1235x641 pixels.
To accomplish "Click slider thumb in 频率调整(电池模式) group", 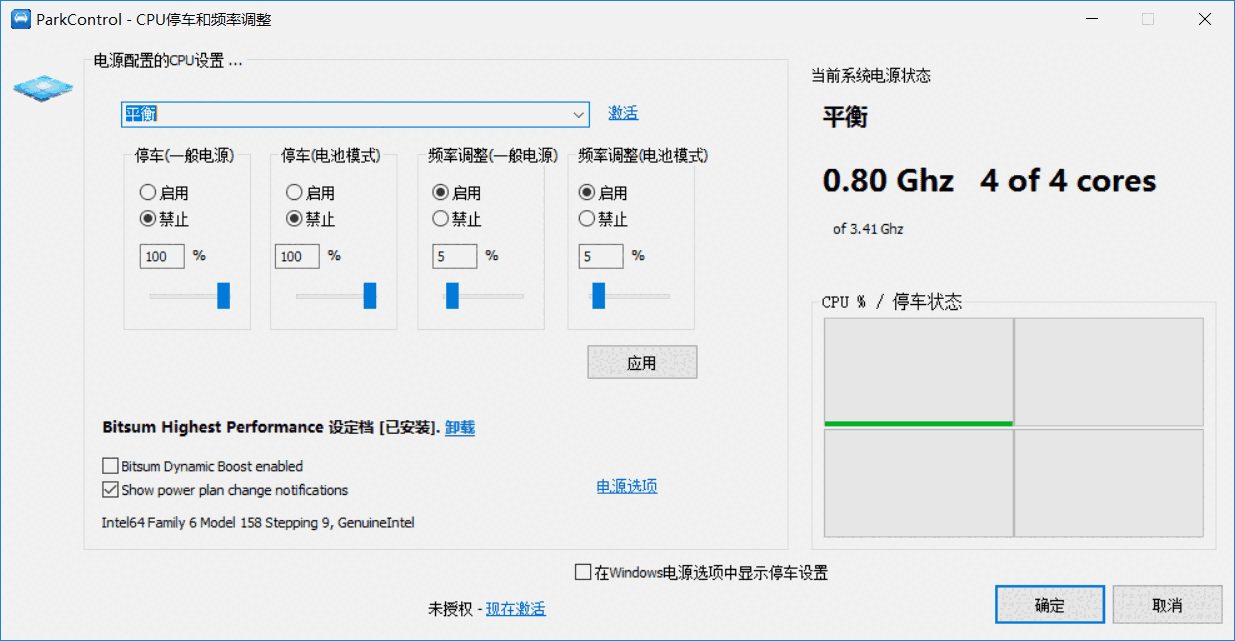I will point(599,295).
